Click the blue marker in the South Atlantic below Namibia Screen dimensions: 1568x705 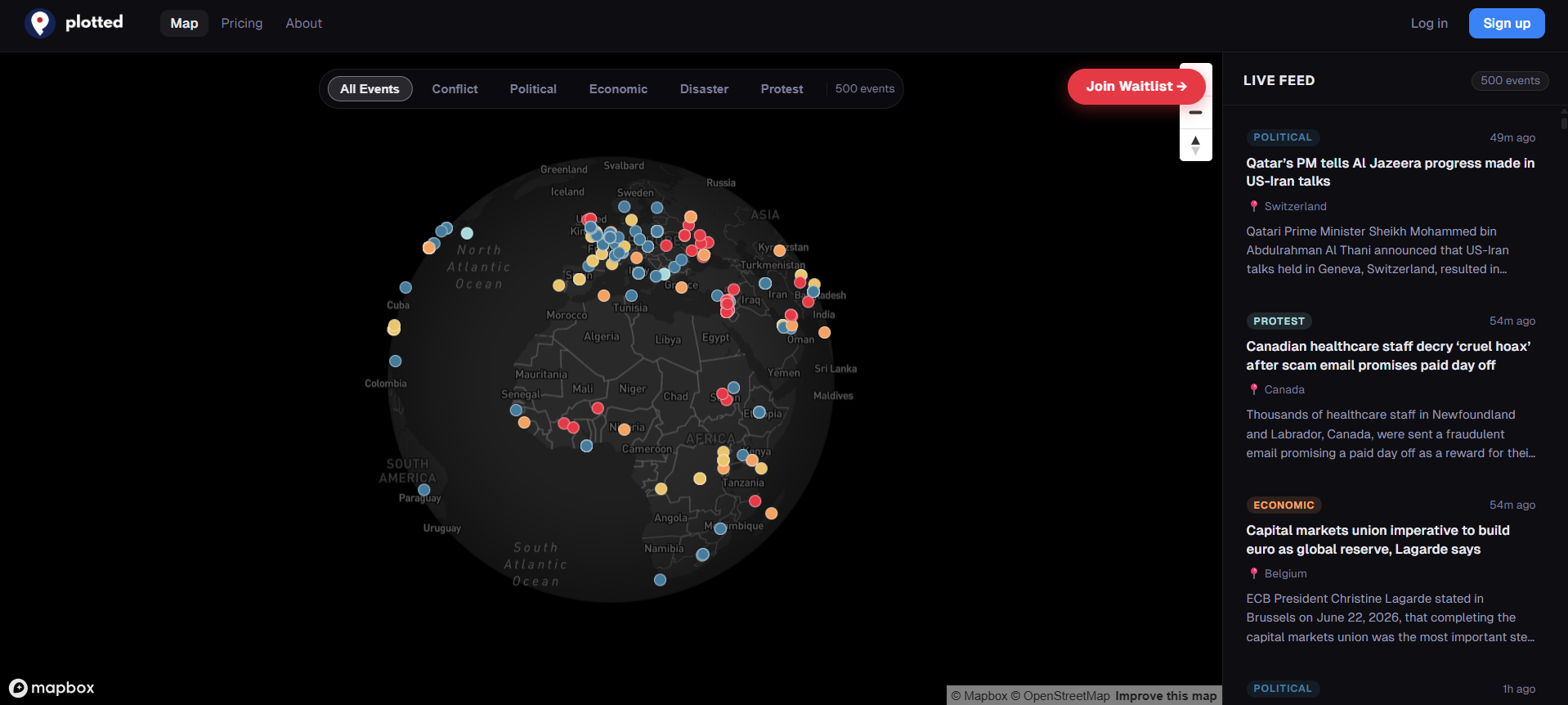pos(660,580)
